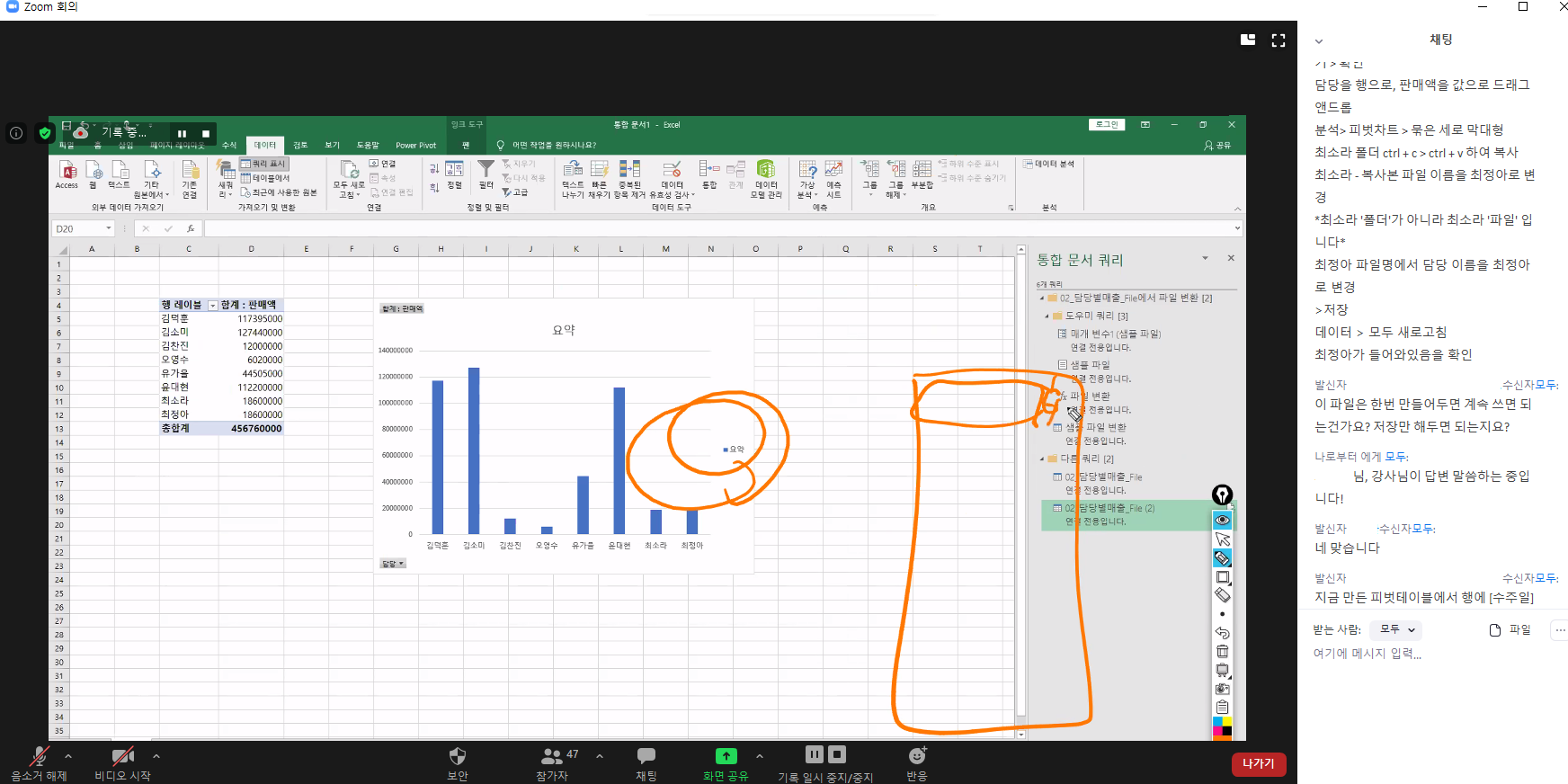Pause recording from the top-left indicator

pyautogui.click(x=182, y=133)
